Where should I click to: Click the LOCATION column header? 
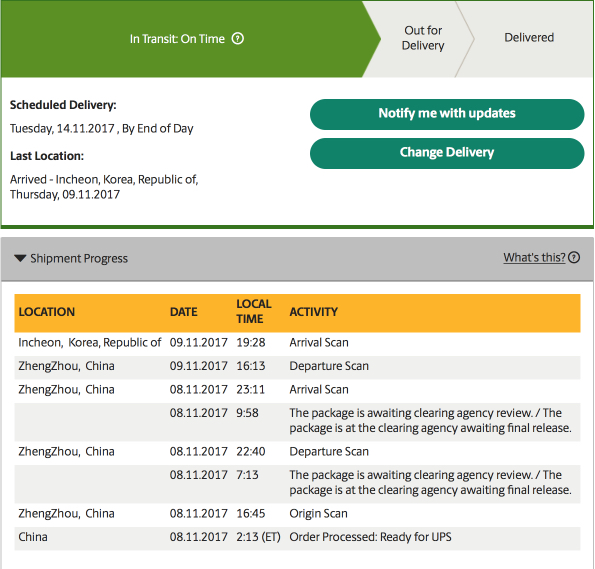pos(47,312)
